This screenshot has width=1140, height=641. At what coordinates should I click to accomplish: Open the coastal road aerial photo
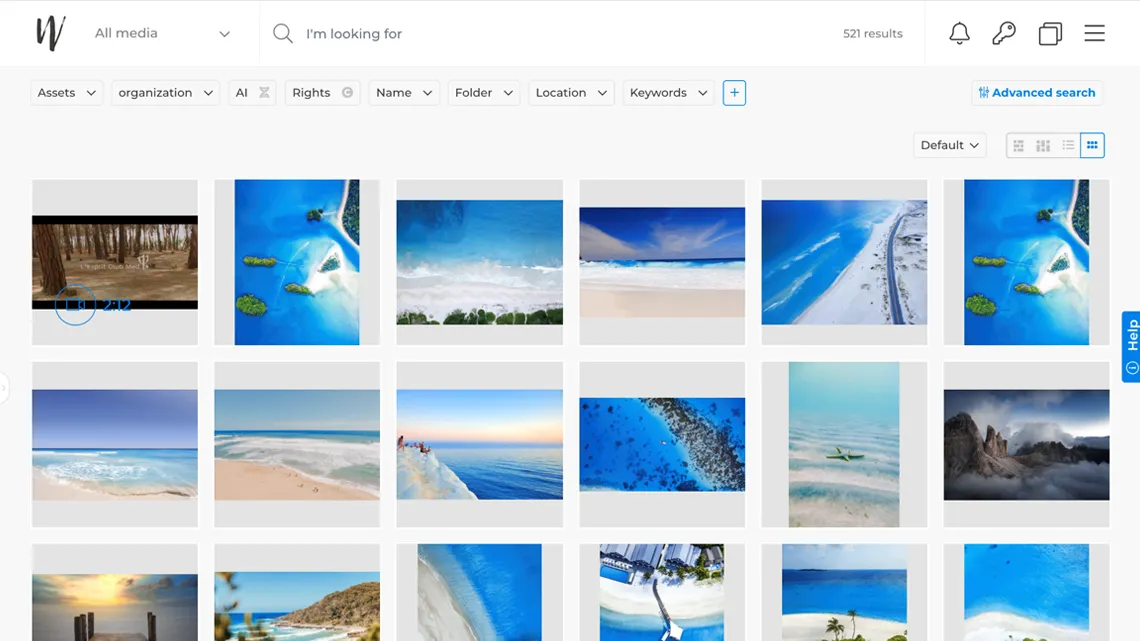coord(844,262)
